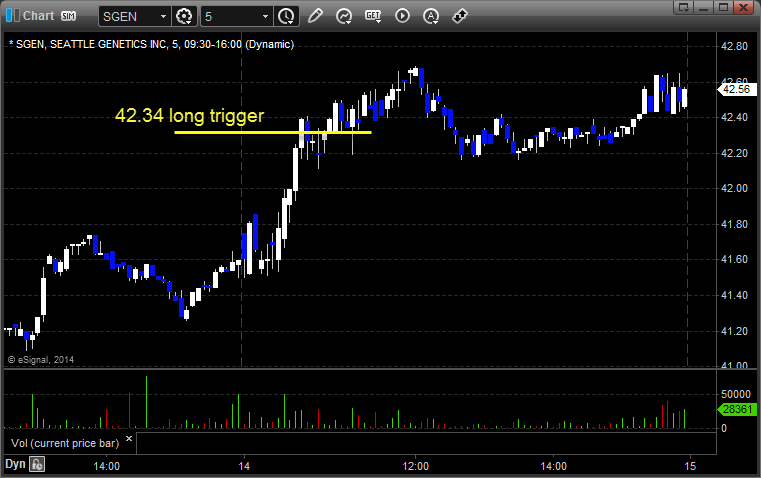Click the 50000 volume axis label
This screenshot has height=478, width=761.
click(x=736, y=394)
